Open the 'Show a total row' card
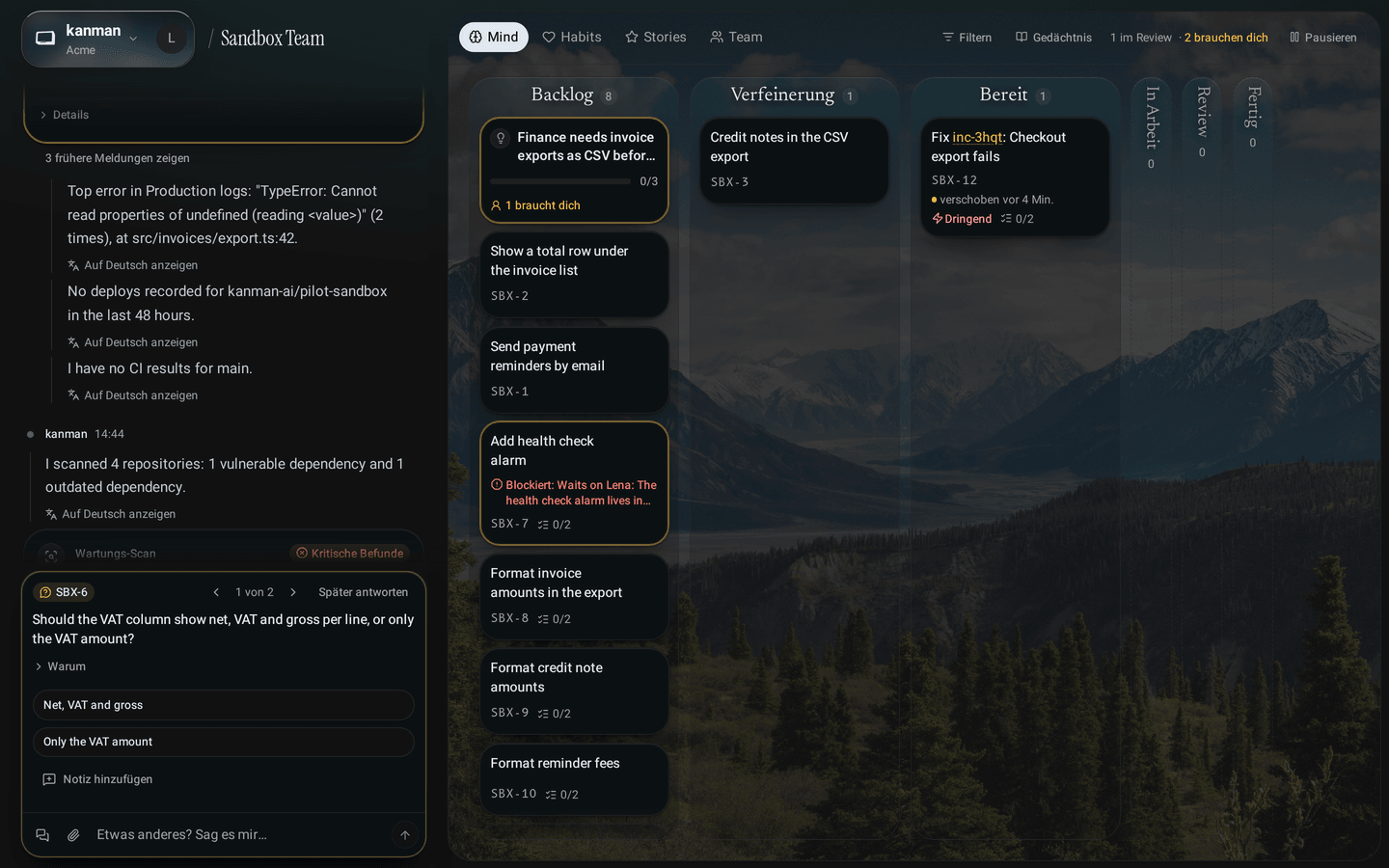Screen dimensions: 1389x868 coord(574,274)
